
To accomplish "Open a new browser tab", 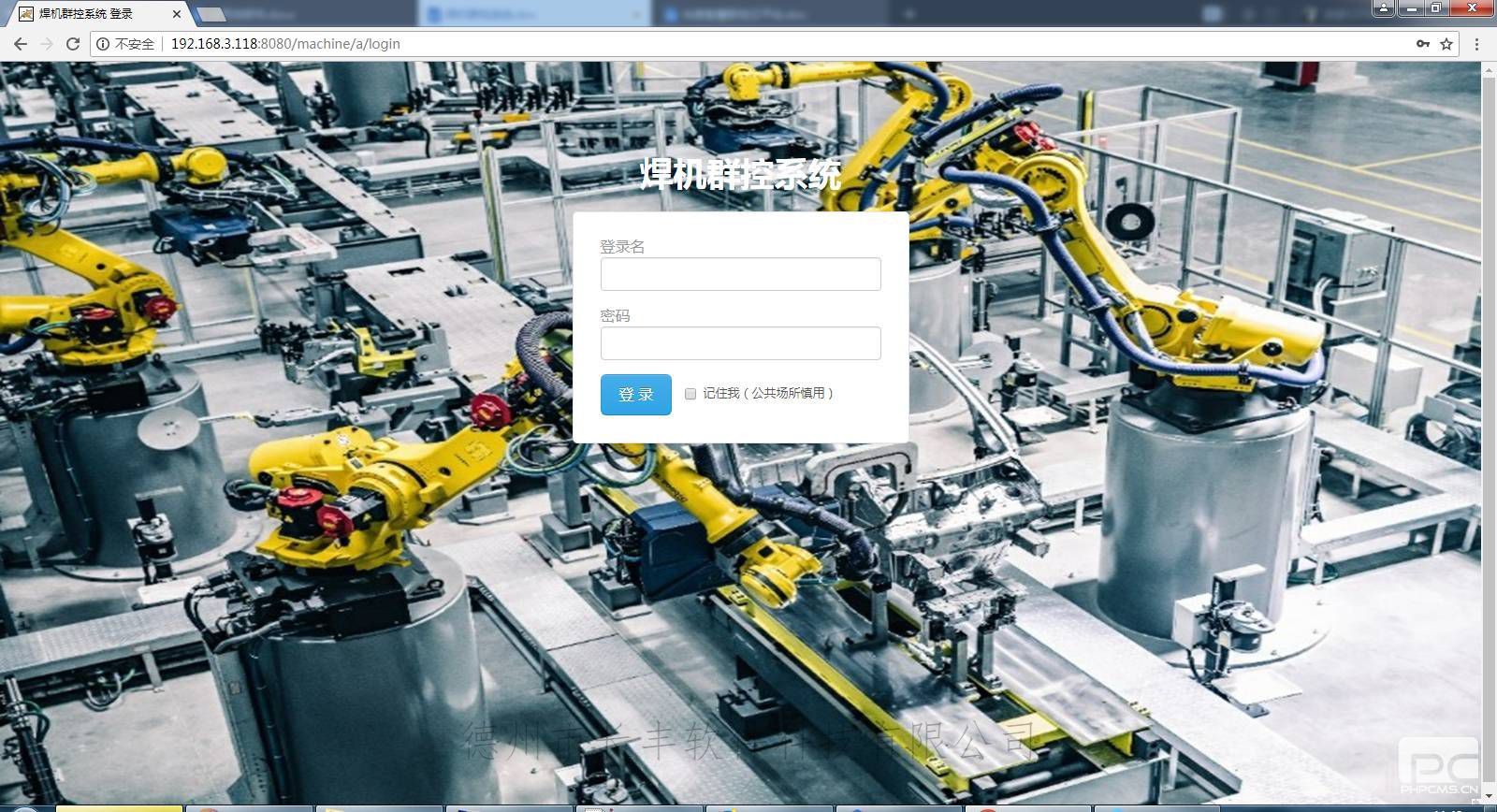I will coord(211,14).
